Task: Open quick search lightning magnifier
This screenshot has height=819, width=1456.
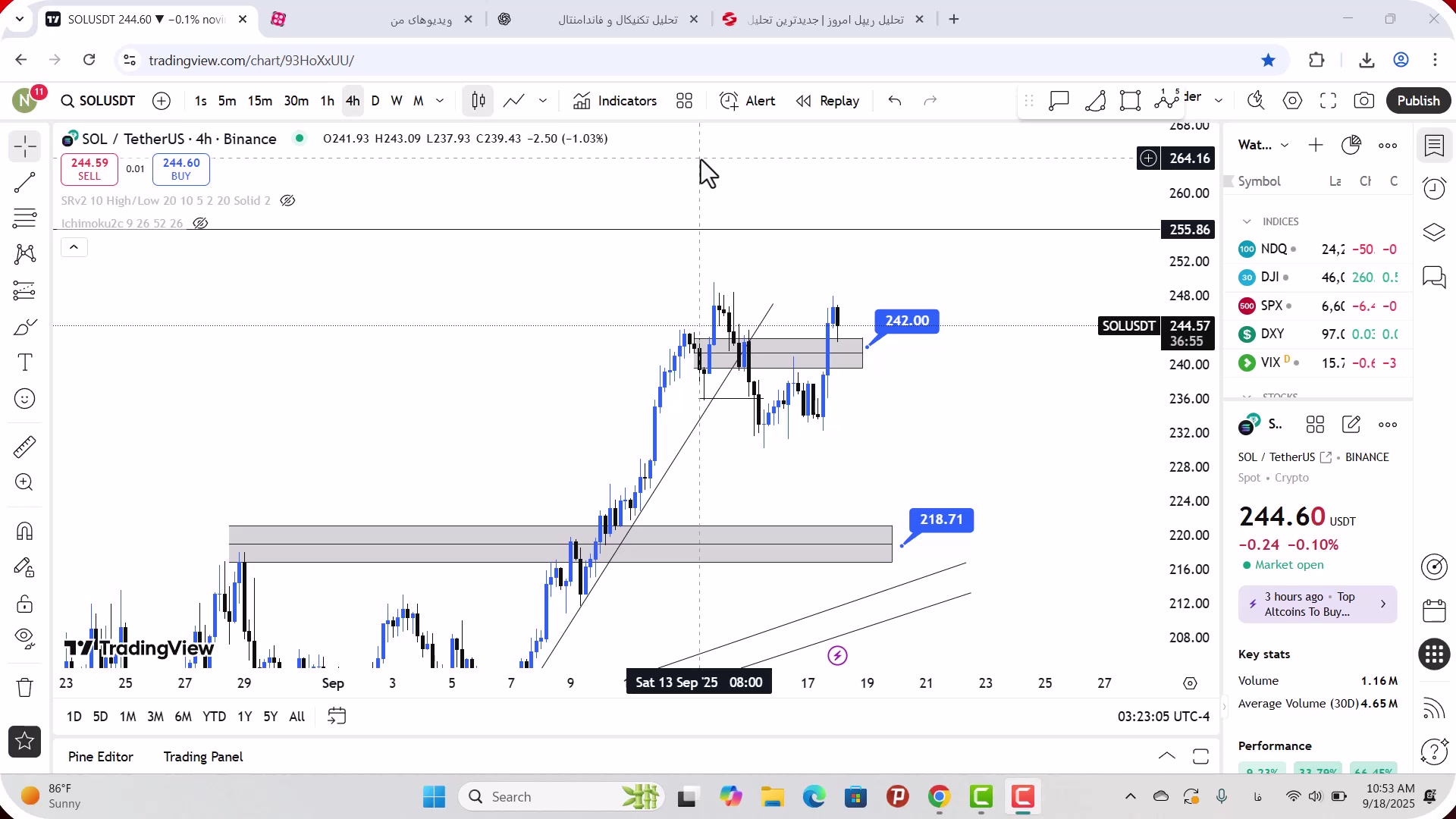Action: tap(1257, 101)
